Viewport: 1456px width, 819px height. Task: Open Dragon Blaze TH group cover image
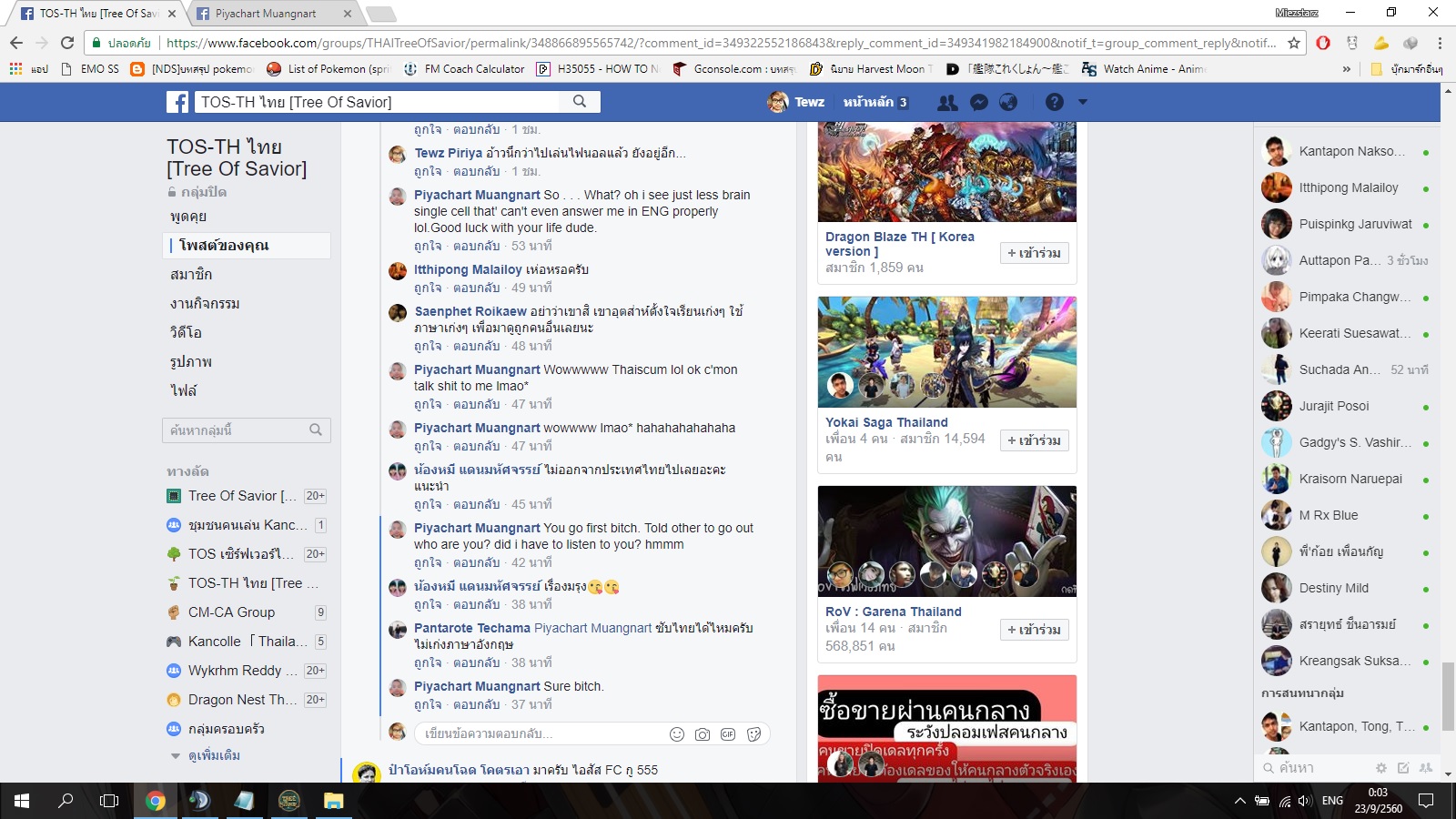click(947, 172)
